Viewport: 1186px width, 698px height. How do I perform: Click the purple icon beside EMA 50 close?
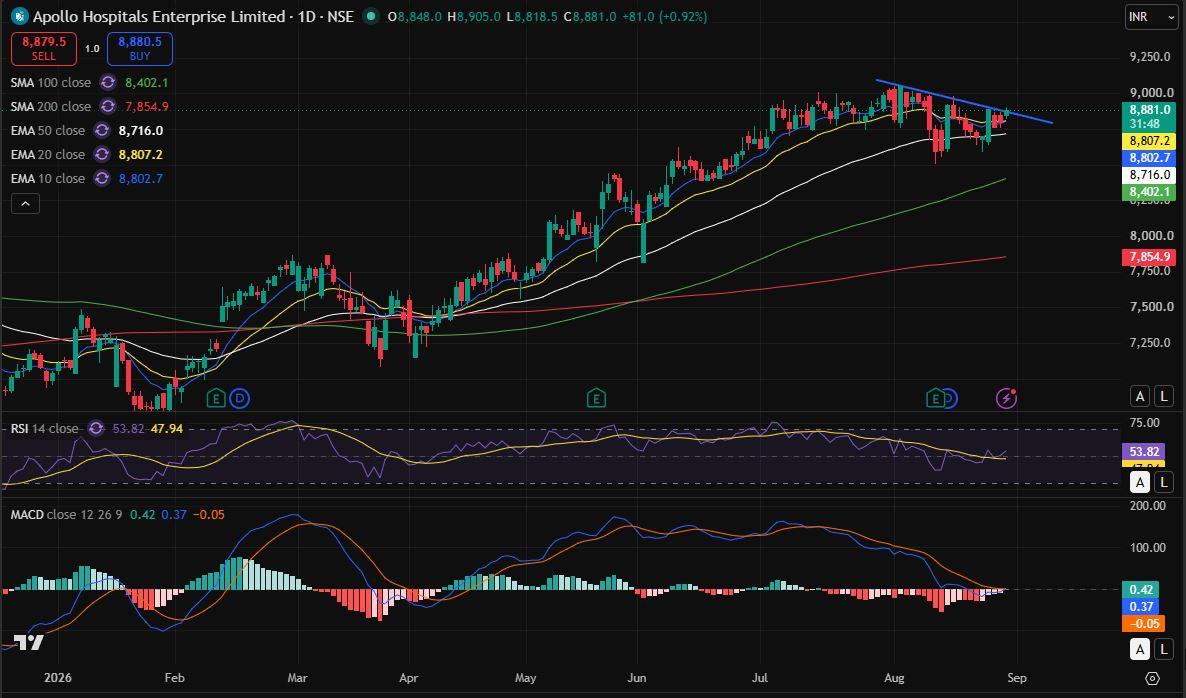102,131
